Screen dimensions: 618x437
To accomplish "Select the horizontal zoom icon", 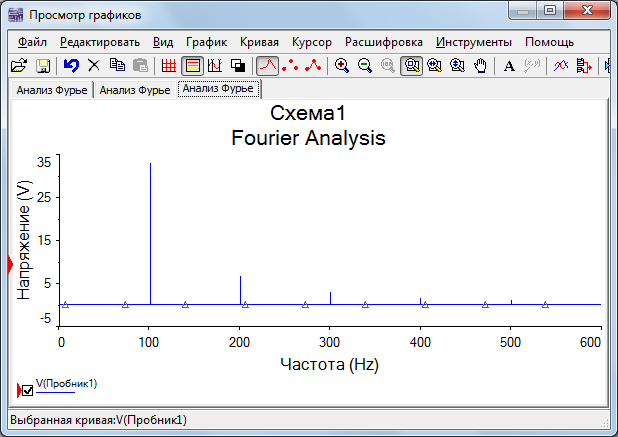I will click(434, 65).
